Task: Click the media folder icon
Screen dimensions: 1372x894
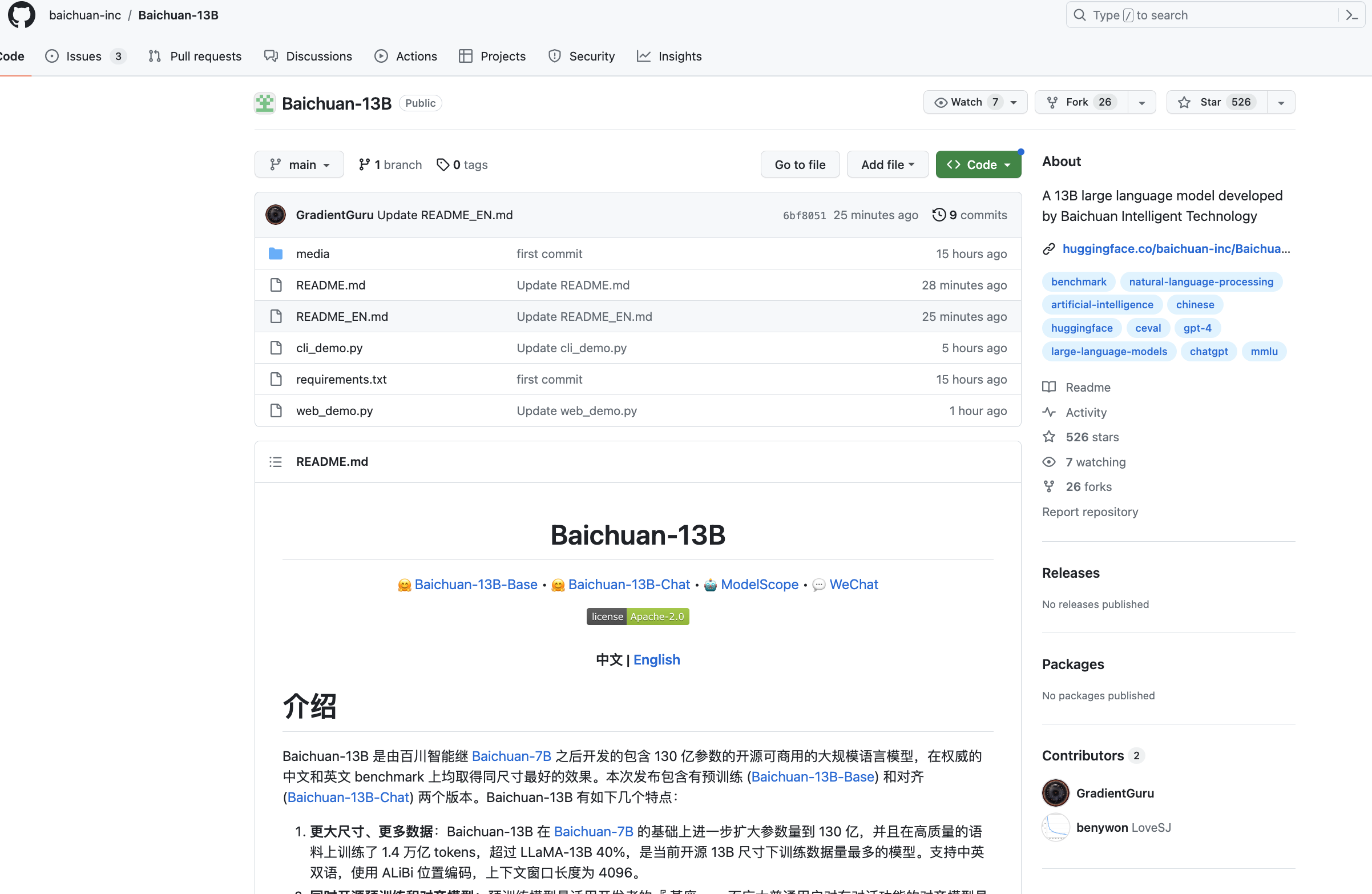Action: [276, 254]
